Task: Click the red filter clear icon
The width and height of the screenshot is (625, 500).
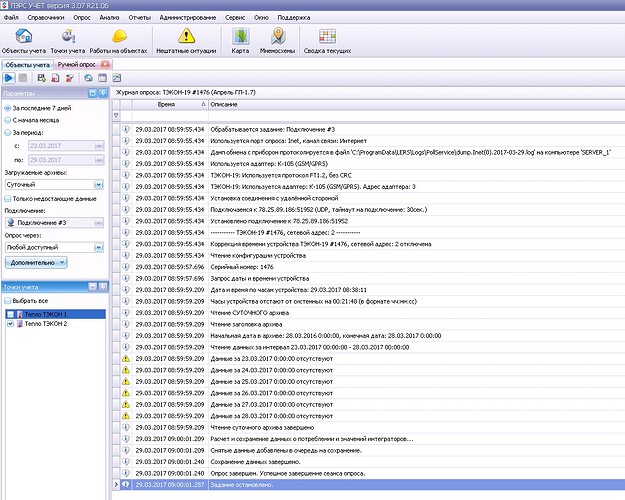Action: coord(69,78)
